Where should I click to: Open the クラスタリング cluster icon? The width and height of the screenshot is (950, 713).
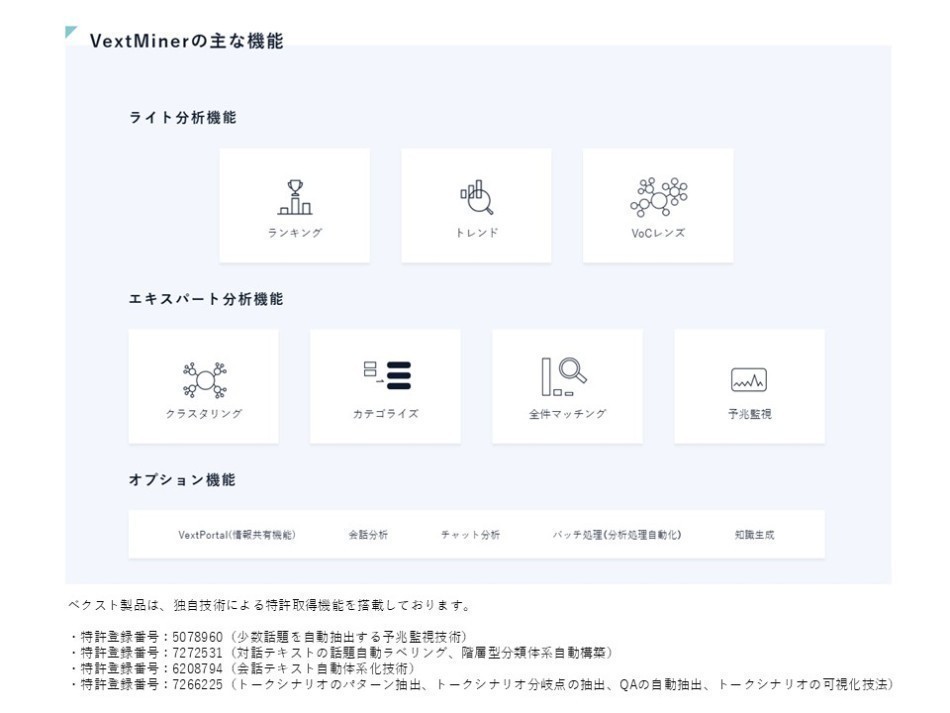204,379
